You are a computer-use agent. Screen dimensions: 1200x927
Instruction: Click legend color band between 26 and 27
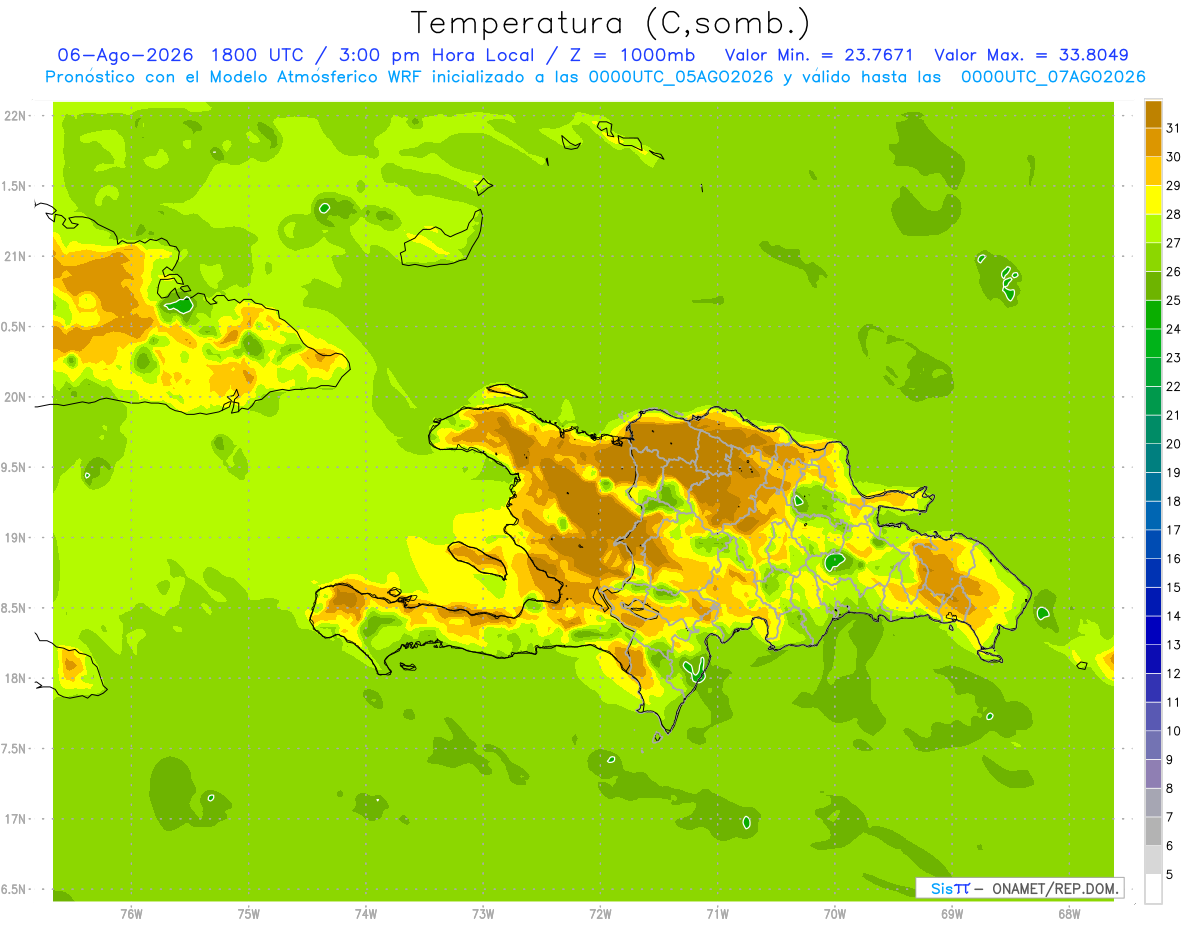click(1153, 257)
